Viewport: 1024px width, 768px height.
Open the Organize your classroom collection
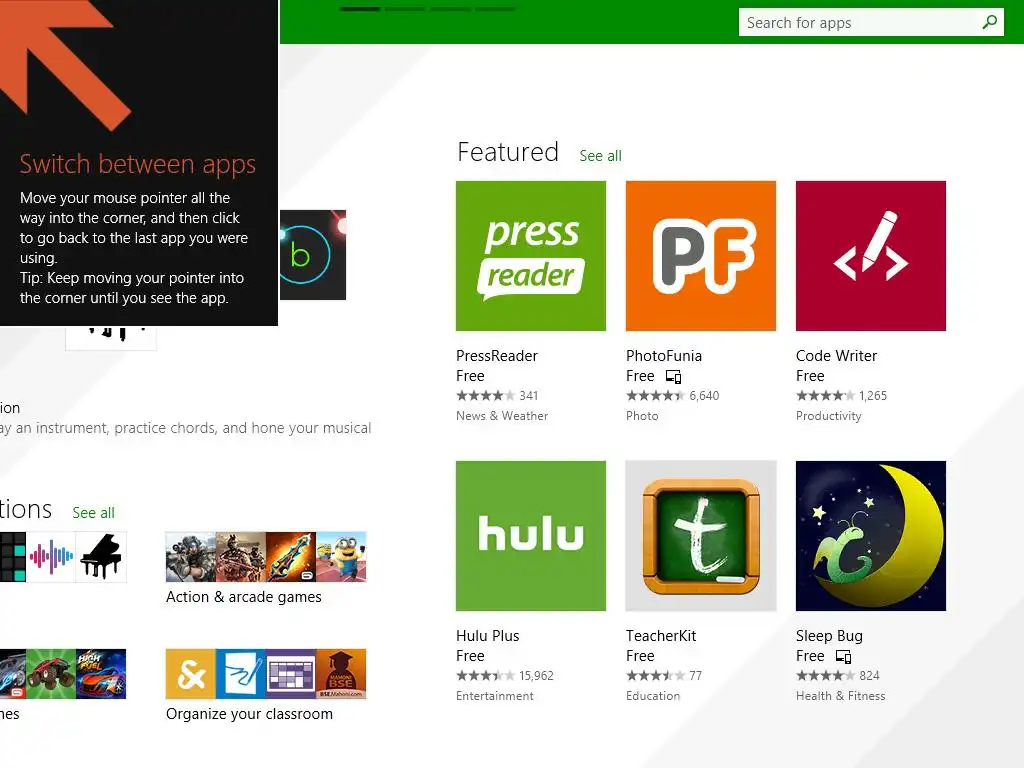(266, 685)
